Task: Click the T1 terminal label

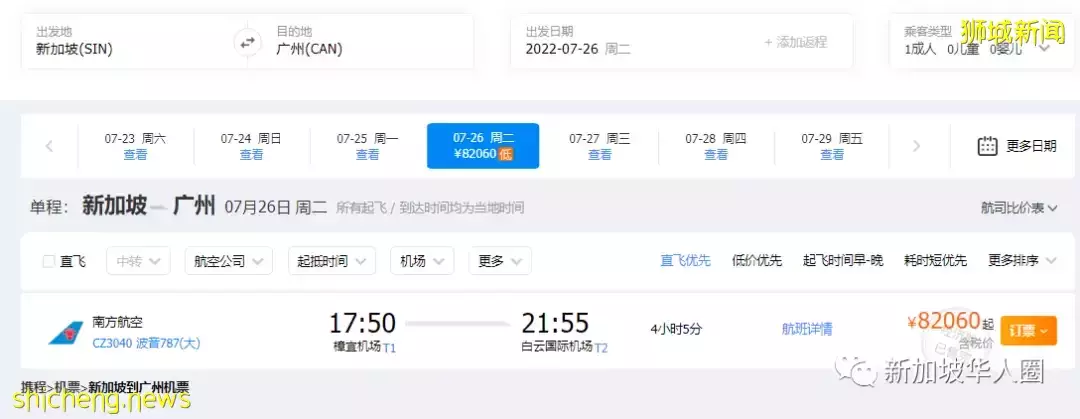Action: point(389,347)
